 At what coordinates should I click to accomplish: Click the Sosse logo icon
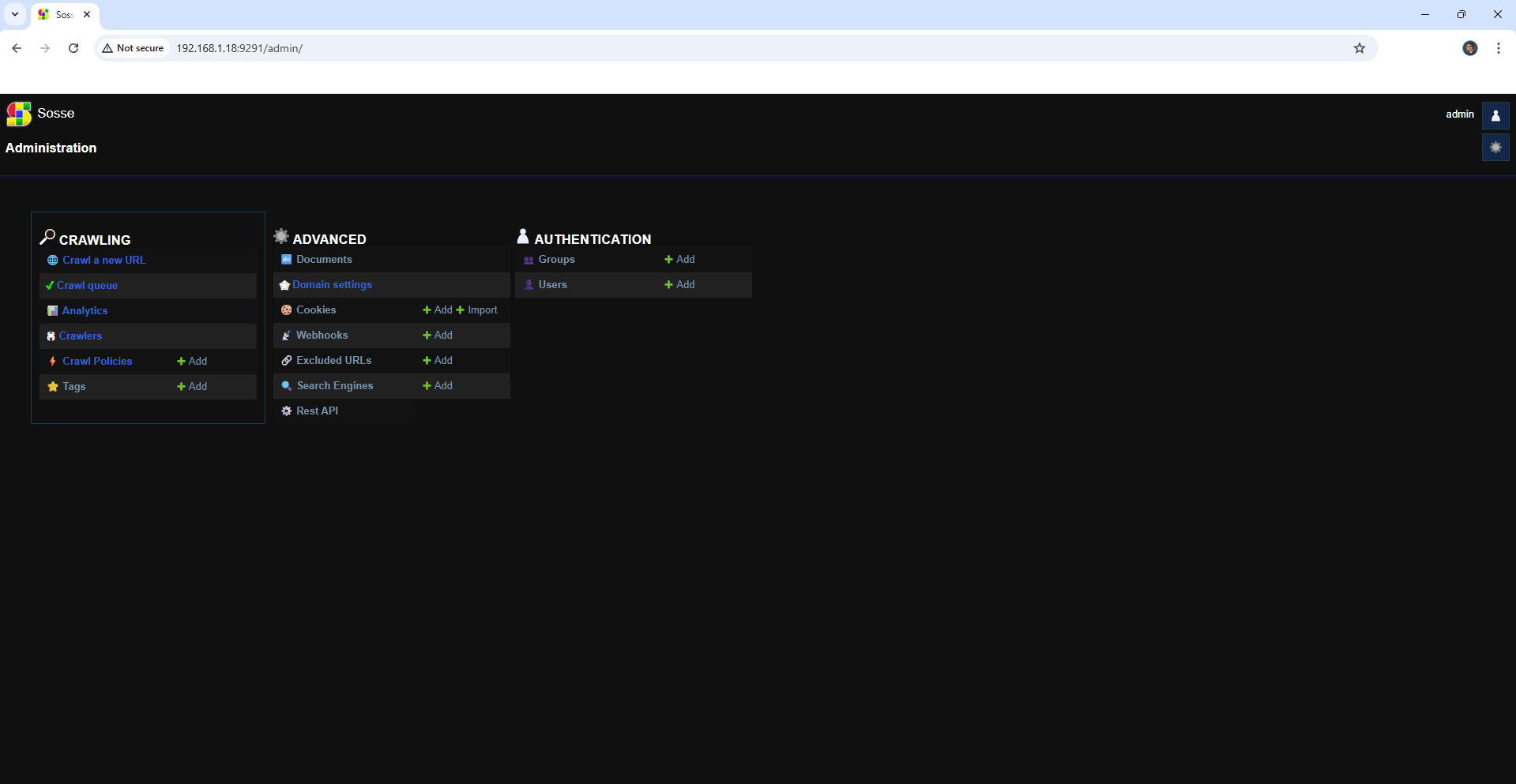(19, 114)
